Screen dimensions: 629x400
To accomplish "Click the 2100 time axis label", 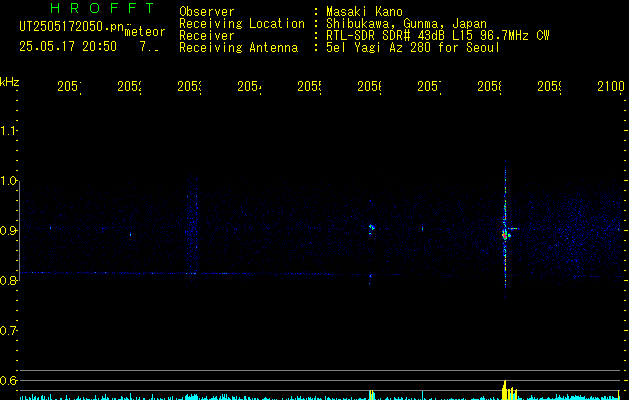I will [x=611, y=86].
